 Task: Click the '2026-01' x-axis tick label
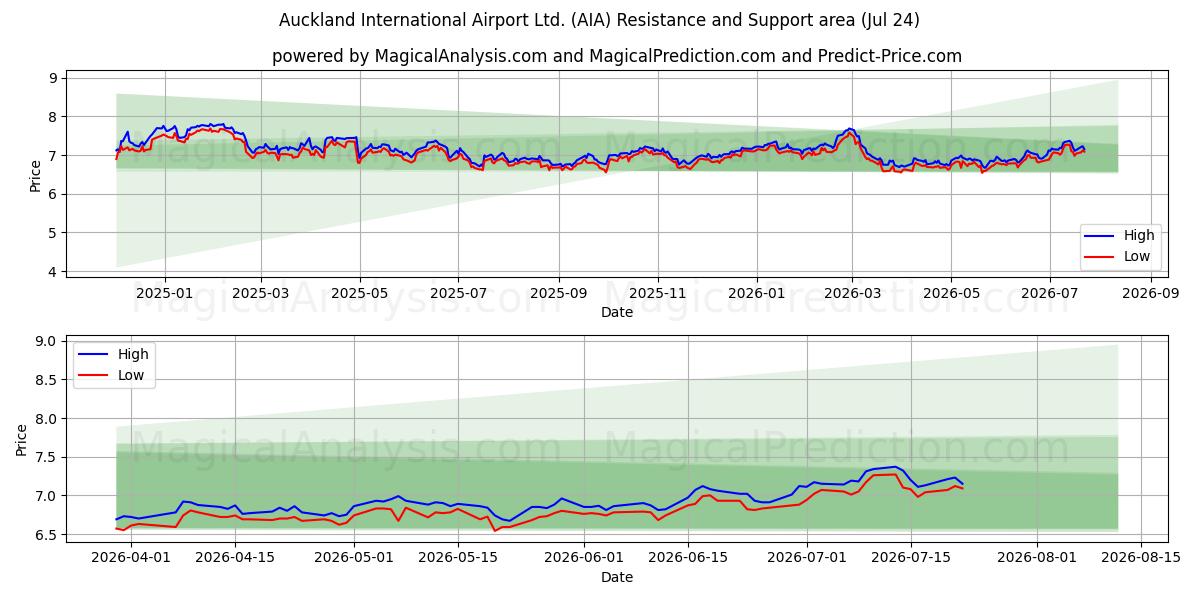click(756, 294)
